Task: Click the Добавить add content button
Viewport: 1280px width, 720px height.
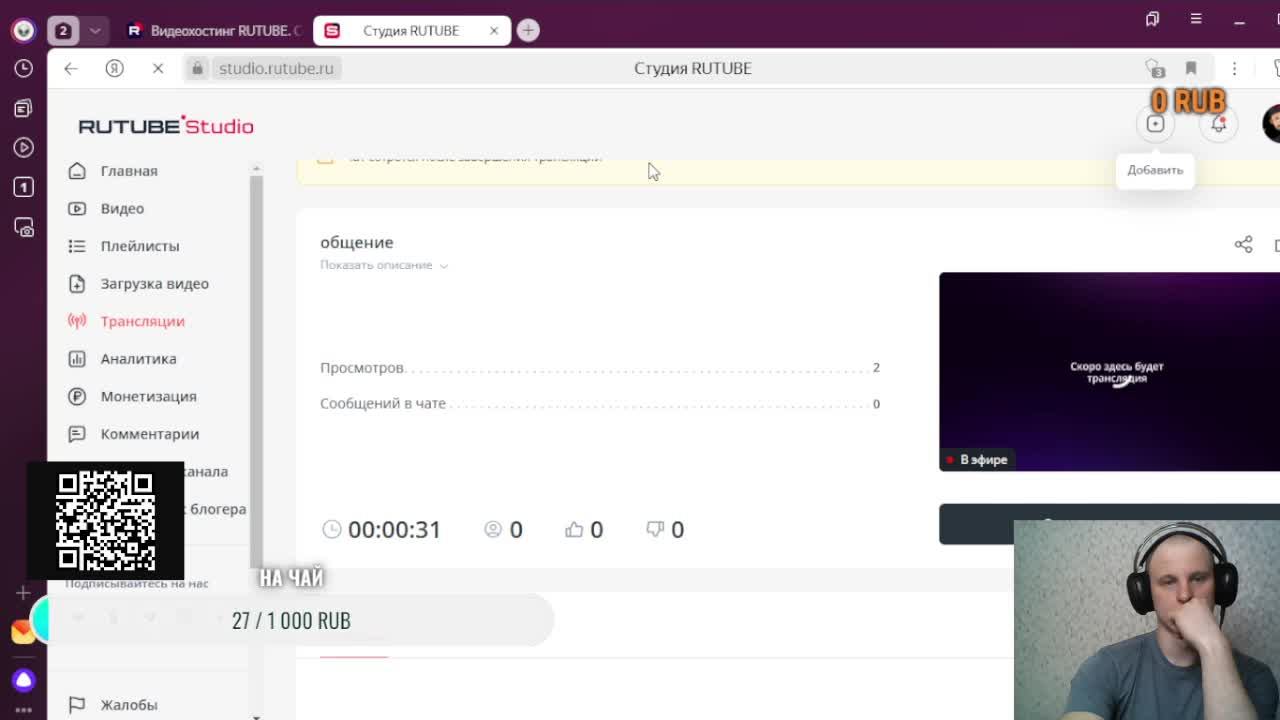Action: [x=1155, y=124]
